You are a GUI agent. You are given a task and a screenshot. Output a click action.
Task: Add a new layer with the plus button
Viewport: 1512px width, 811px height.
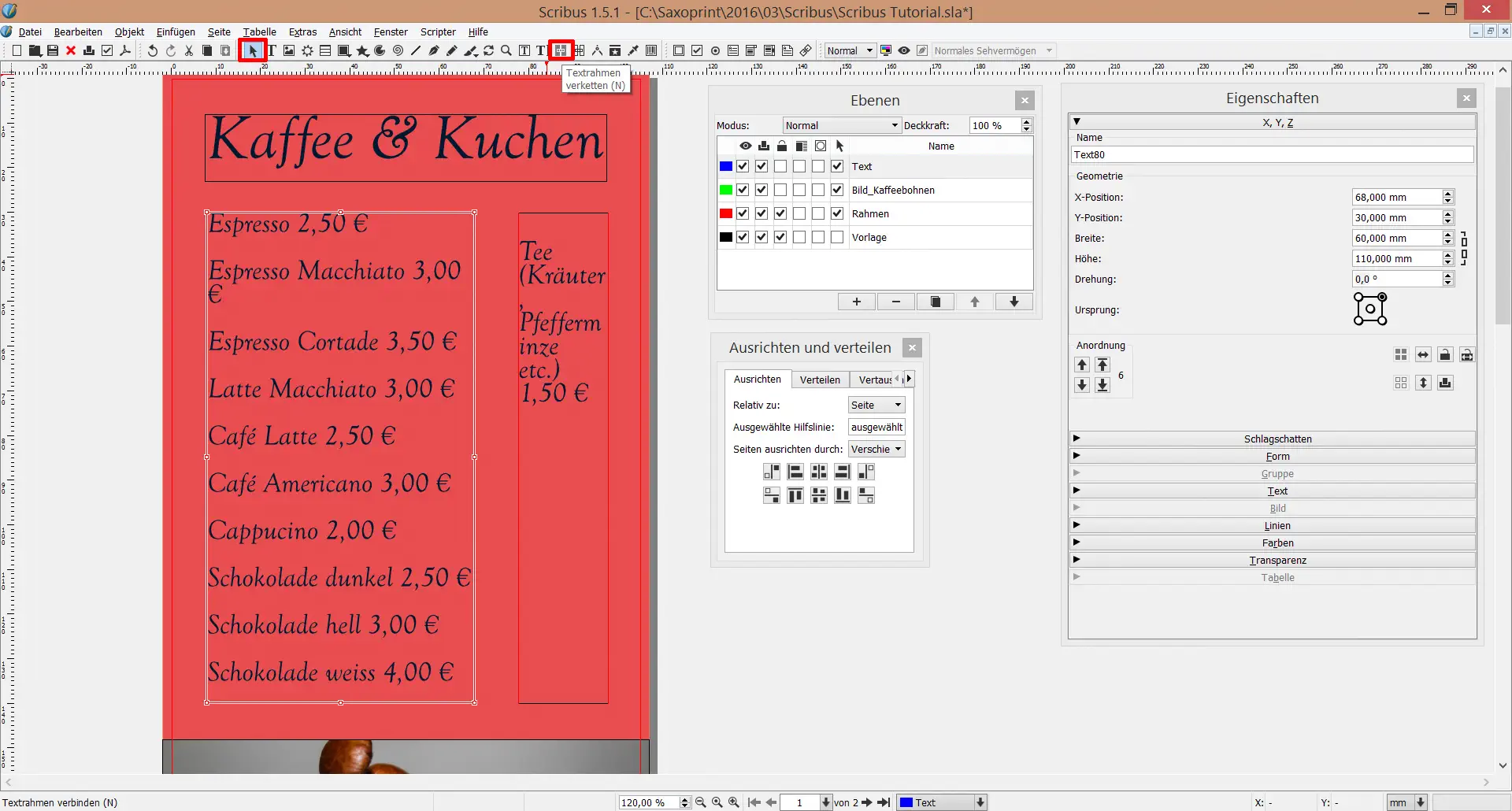point(857,302)
